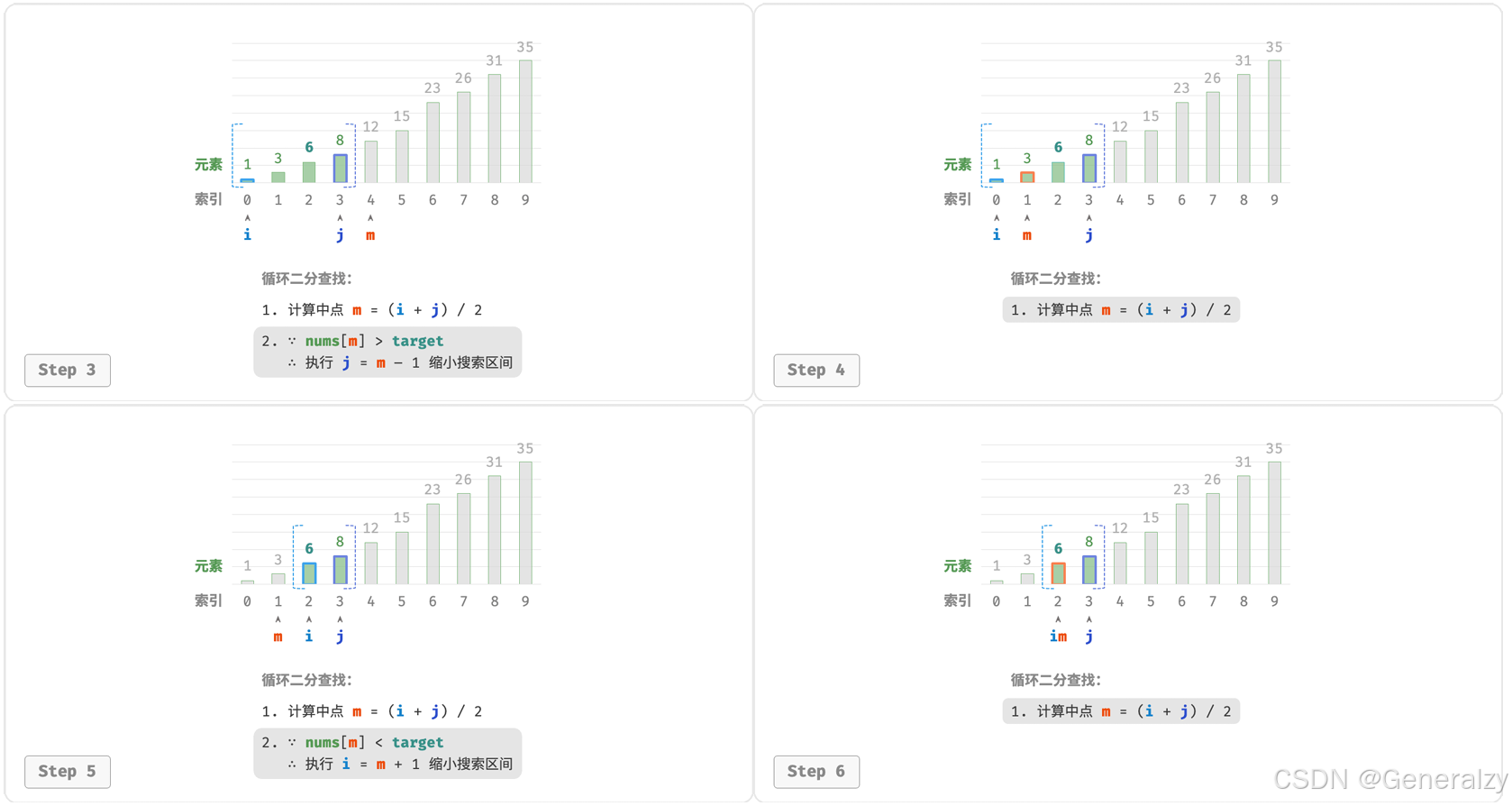
Task: Select "1. 计算中点" line in Step 3 panel
Action: pos(371,310)
